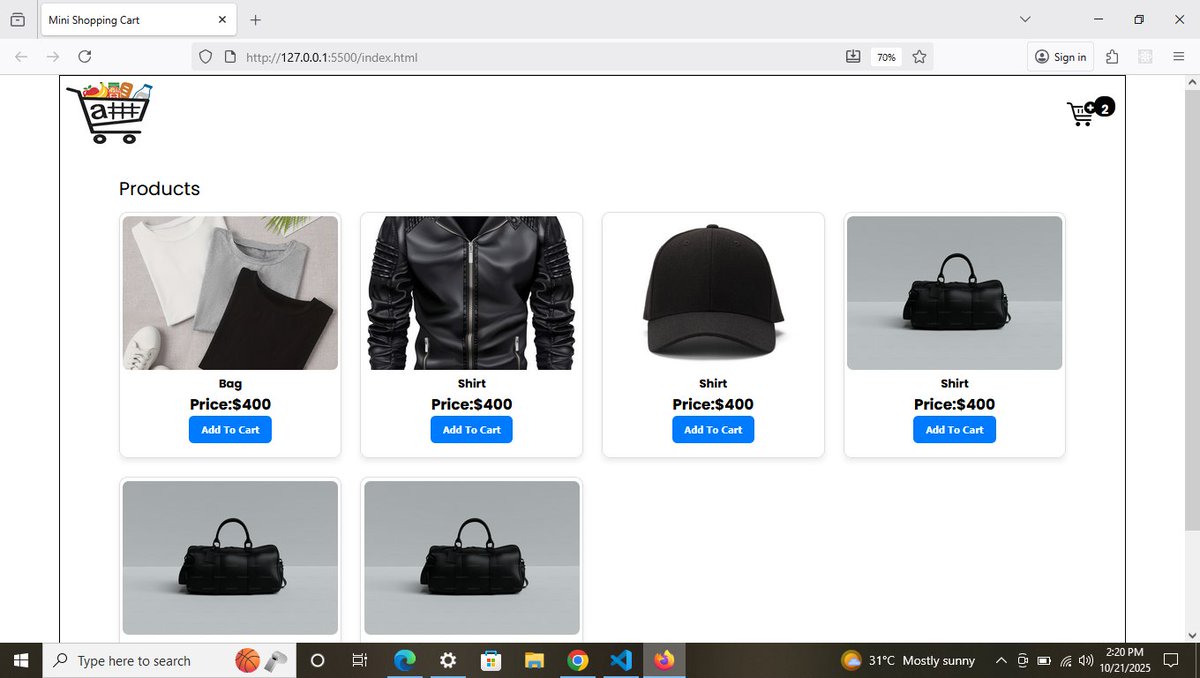
Task: Close the Mini Shopping Cart tab
Action: pos(222,20)
